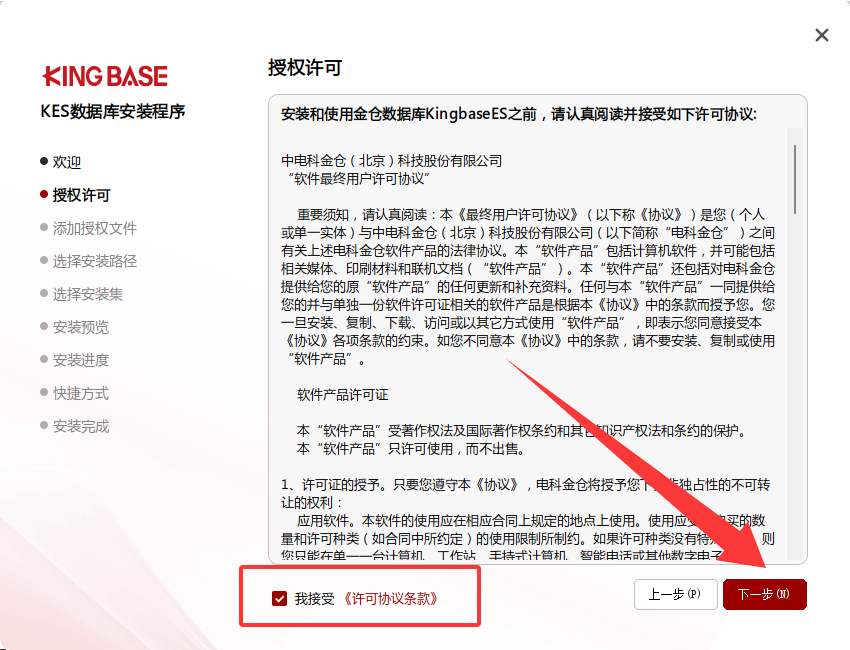Select the 添加授权文件 step
Viewport: 850px width, 650px height.
pos(88,228)
